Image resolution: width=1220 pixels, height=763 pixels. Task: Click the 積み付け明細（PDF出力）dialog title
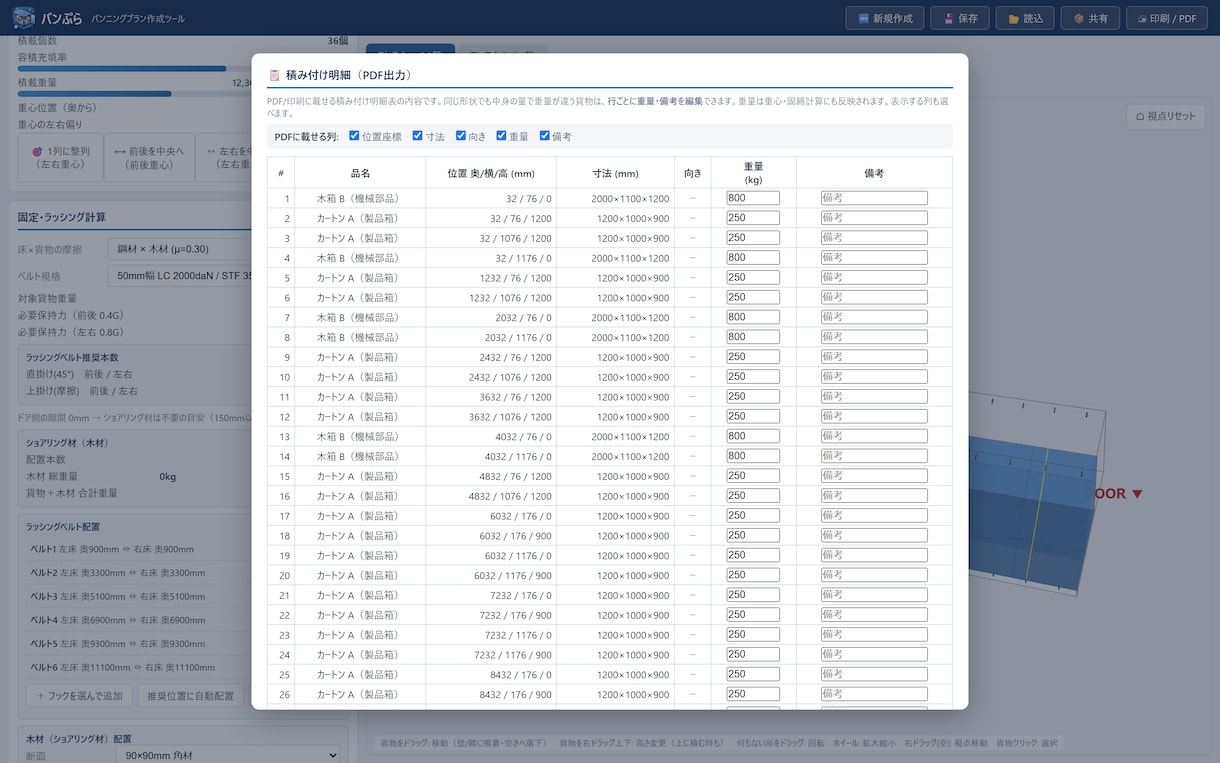coord(349,75)
